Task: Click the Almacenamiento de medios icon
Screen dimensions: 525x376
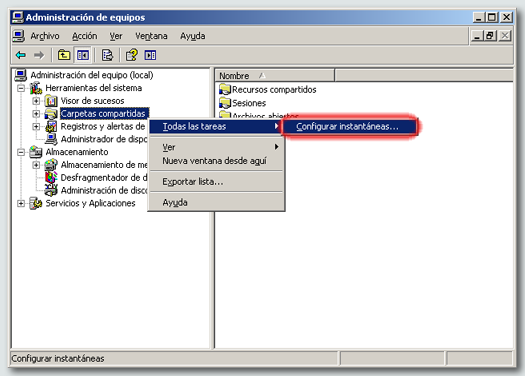Action: [51, 165]
